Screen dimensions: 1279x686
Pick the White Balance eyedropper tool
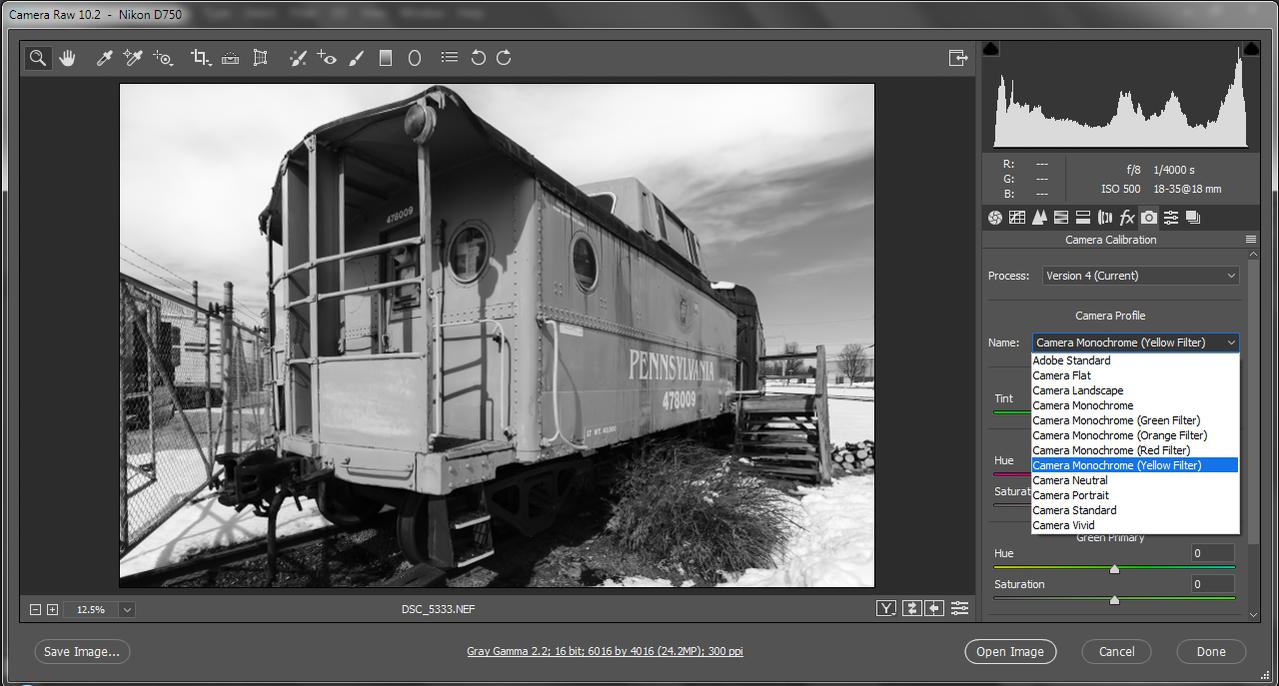click(x=104, y=58)
